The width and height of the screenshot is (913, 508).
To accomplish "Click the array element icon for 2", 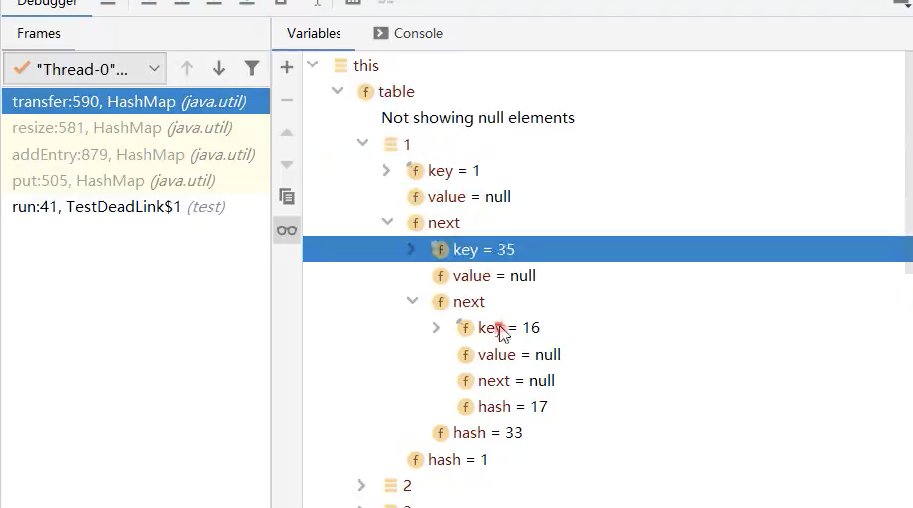I will pos(391,485).
